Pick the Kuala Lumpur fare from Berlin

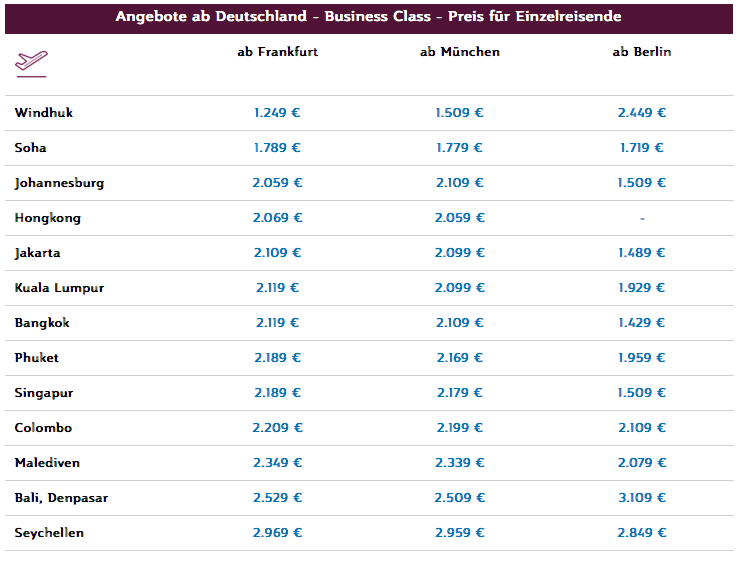[x=642, y=288]
